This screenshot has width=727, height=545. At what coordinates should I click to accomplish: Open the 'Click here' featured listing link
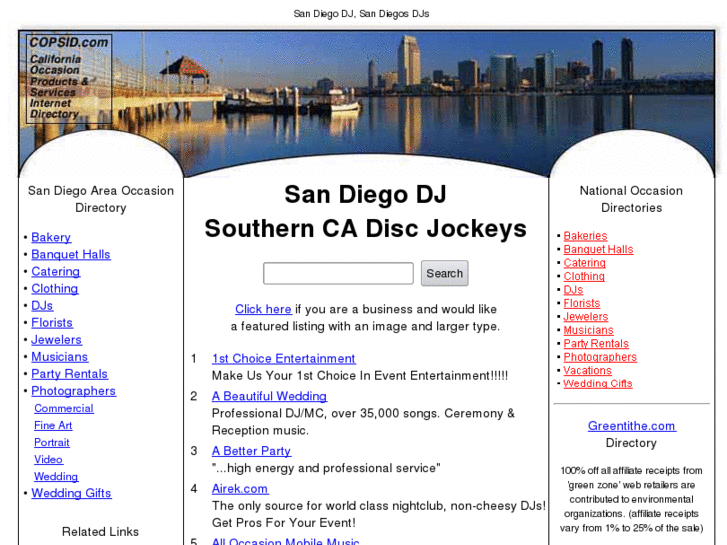tap(263, 309)
